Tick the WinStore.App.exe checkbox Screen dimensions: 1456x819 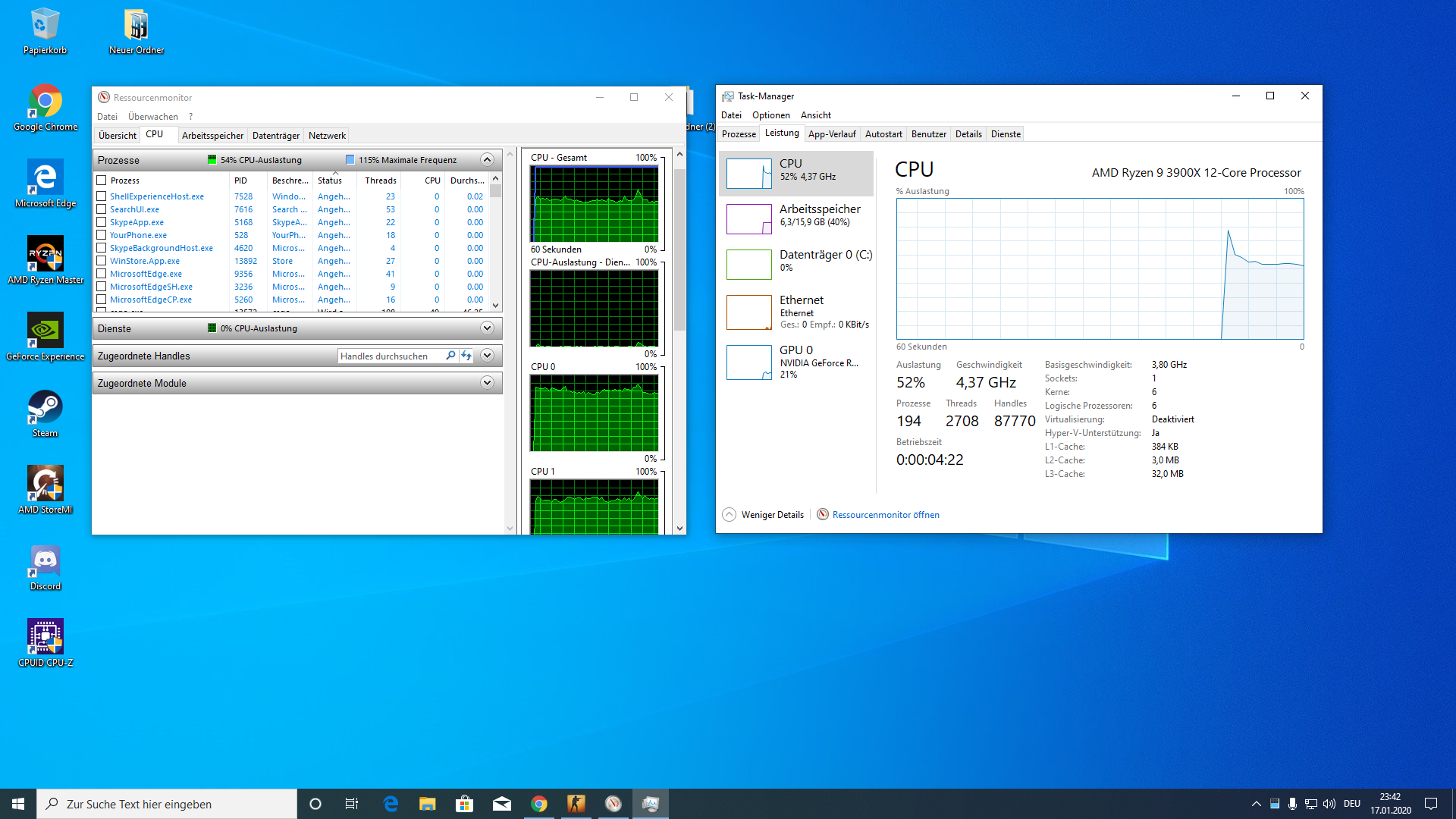pos(102,261)
